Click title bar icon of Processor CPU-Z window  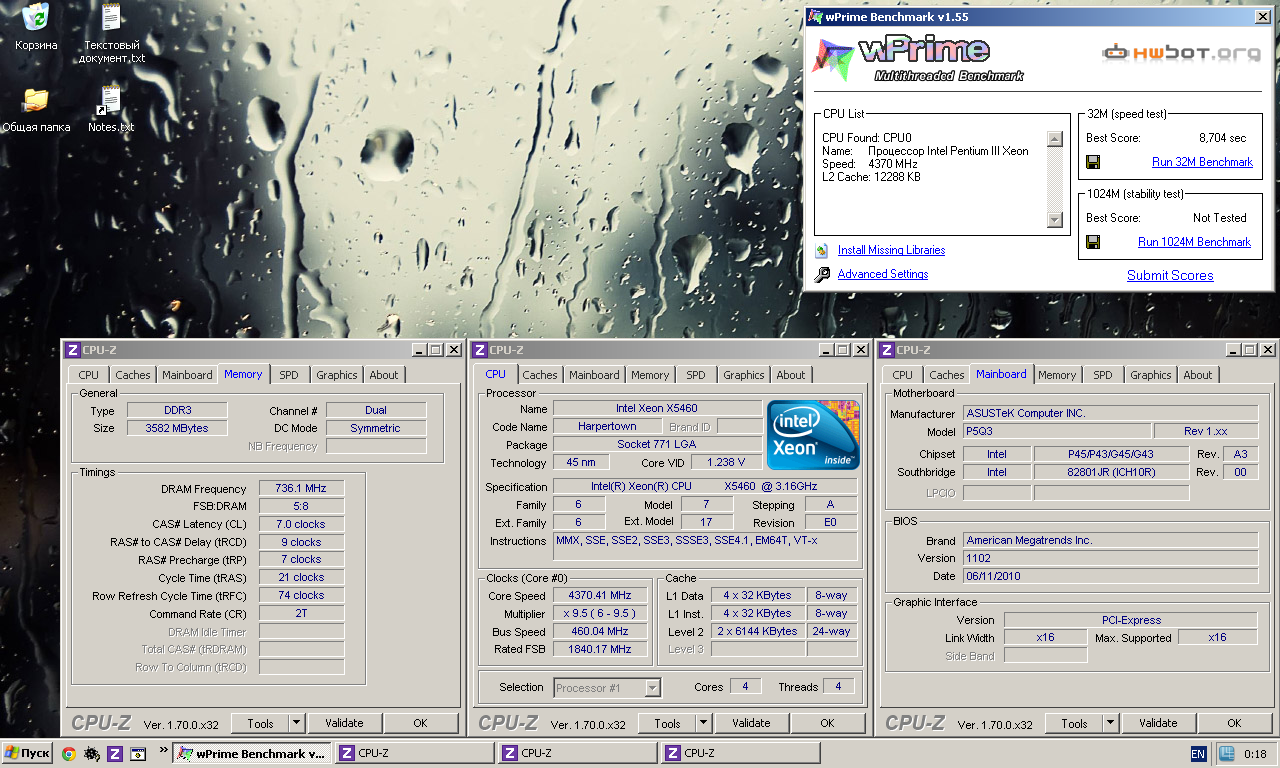(480, 350)
